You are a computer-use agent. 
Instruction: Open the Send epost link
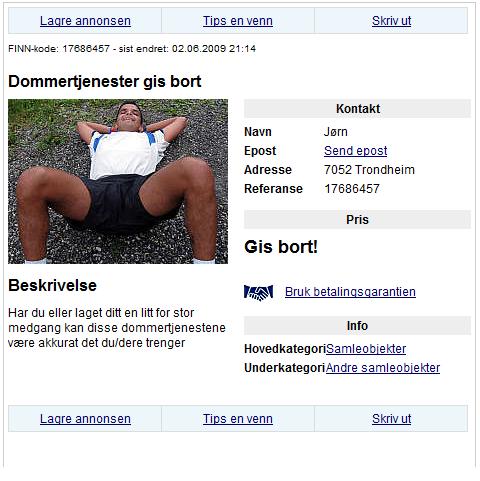click(x=356, y=151)
